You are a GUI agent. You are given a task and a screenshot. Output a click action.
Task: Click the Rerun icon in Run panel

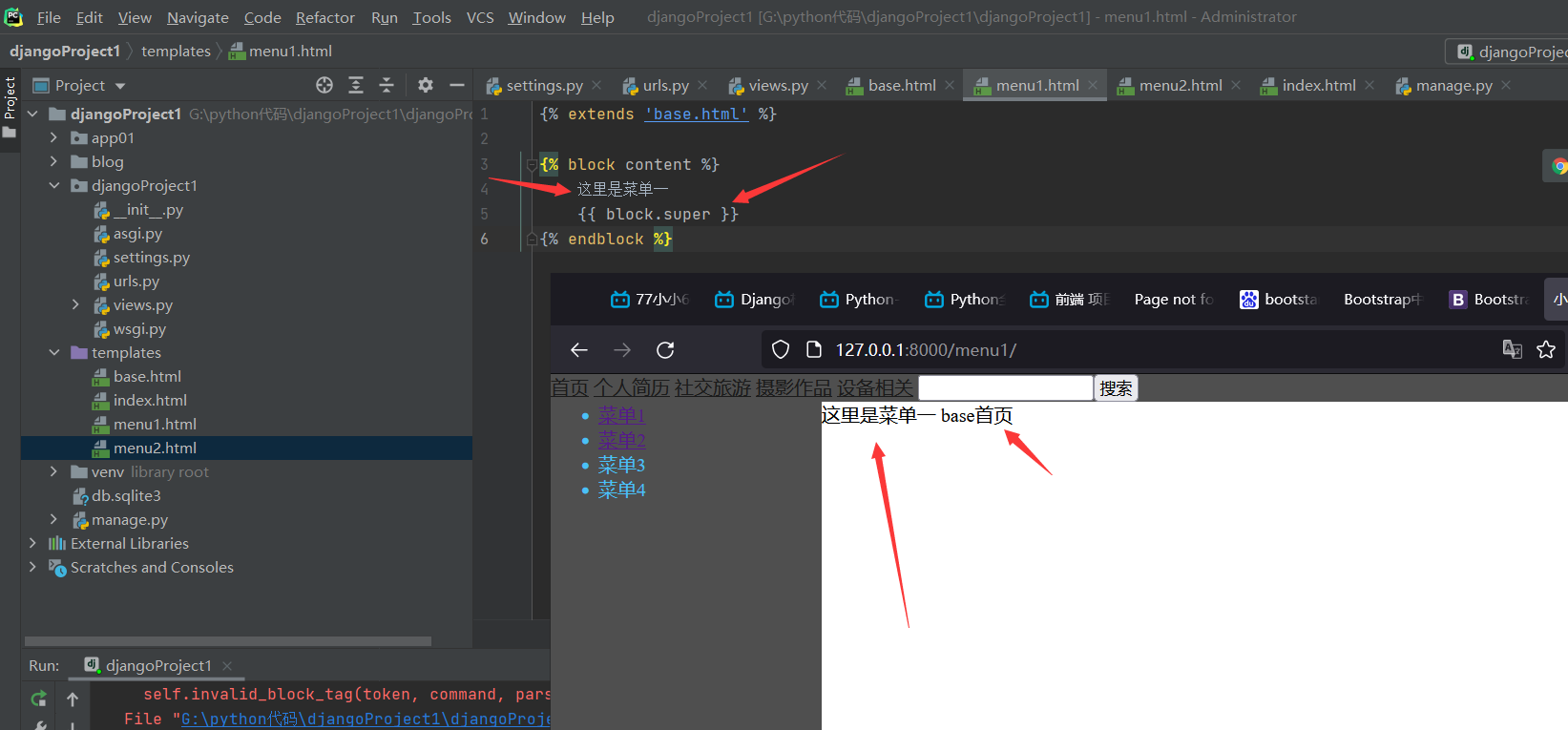click(x=38, y=699)
